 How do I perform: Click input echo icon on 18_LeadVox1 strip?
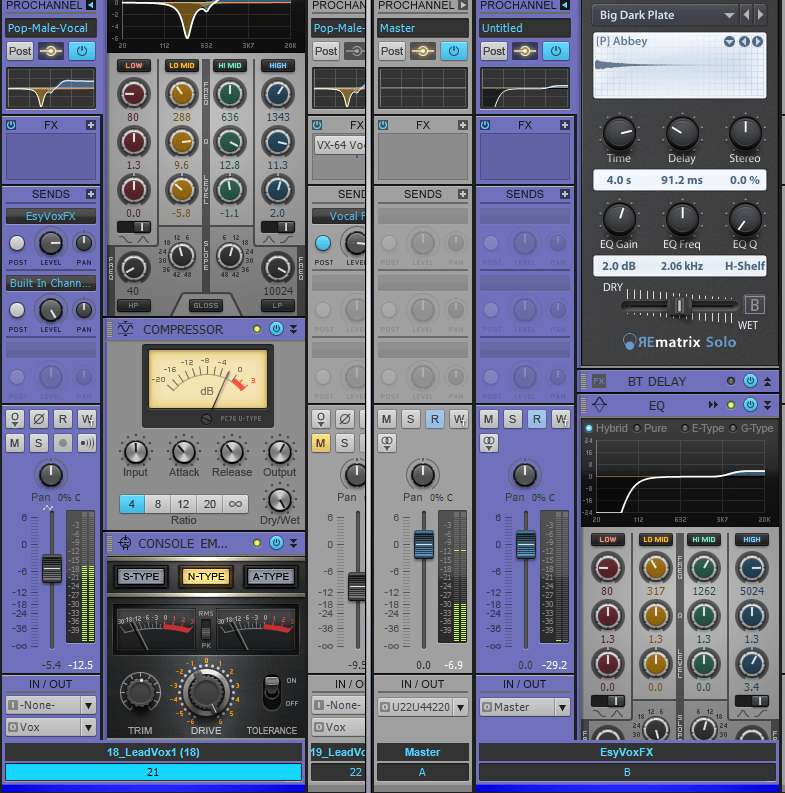[x=15, y=419]
